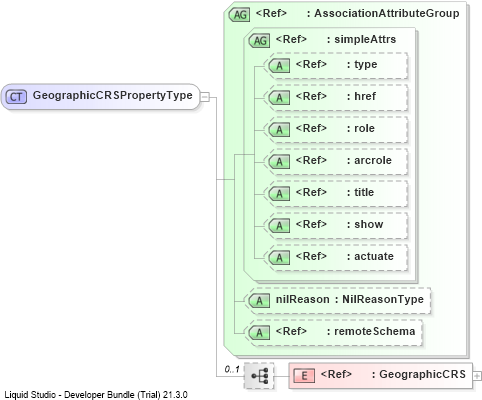Screen dimensions: 482x400
Task: Select the ': remoteSchema' text
Action: click(x=371, y=331)
